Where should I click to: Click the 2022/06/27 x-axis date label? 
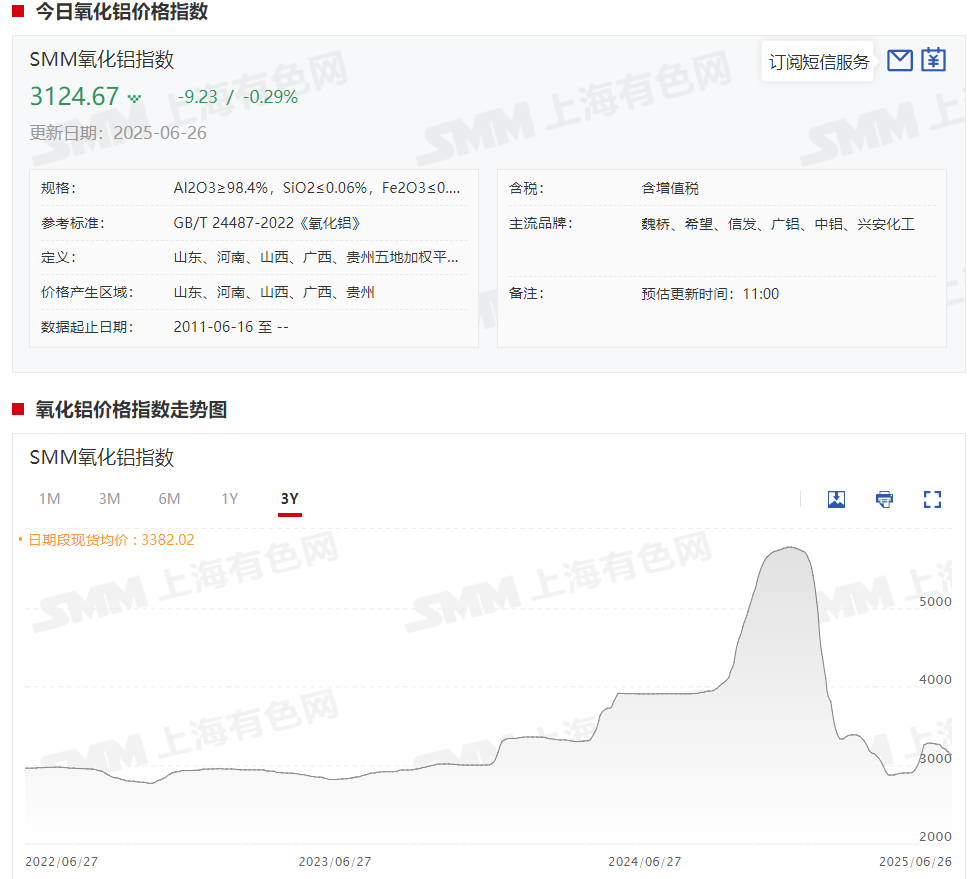pyautogui.click(x=62, y=862)
